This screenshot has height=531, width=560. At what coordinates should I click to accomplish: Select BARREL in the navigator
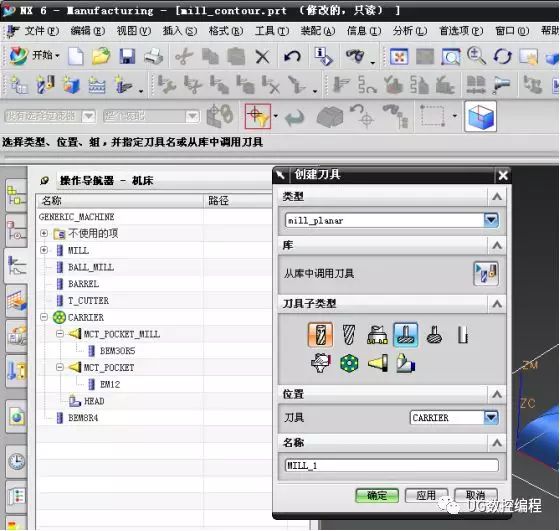pyautogui.click(x=83, y=284)
